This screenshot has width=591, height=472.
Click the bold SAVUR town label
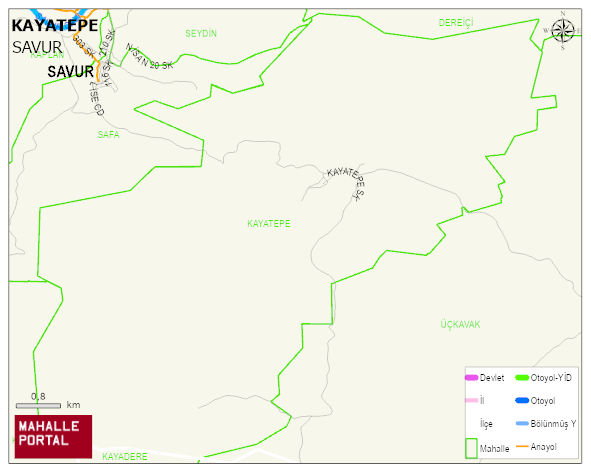coord(70,72)
